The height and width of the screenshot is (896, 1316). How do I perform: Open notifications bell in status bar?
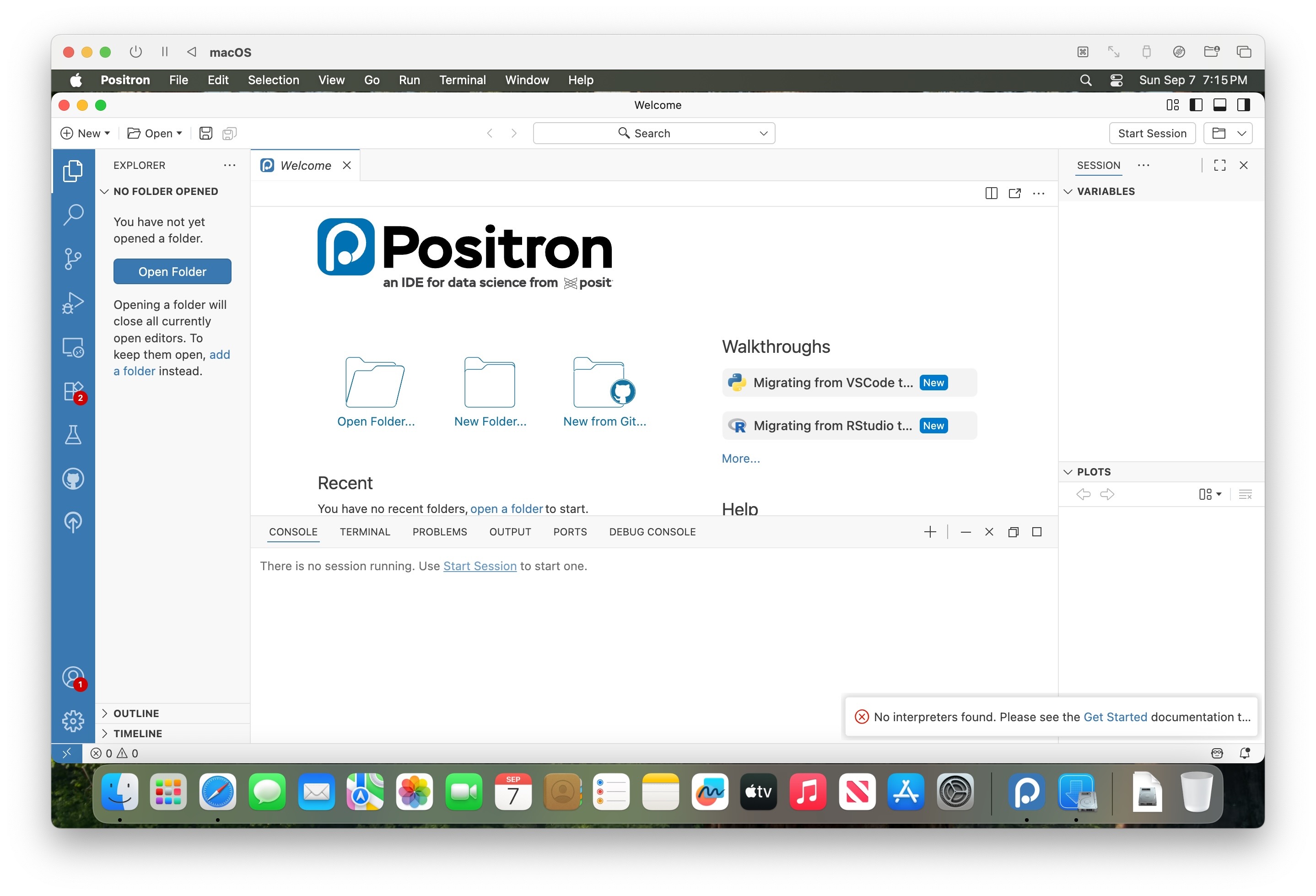[1245, 753]
